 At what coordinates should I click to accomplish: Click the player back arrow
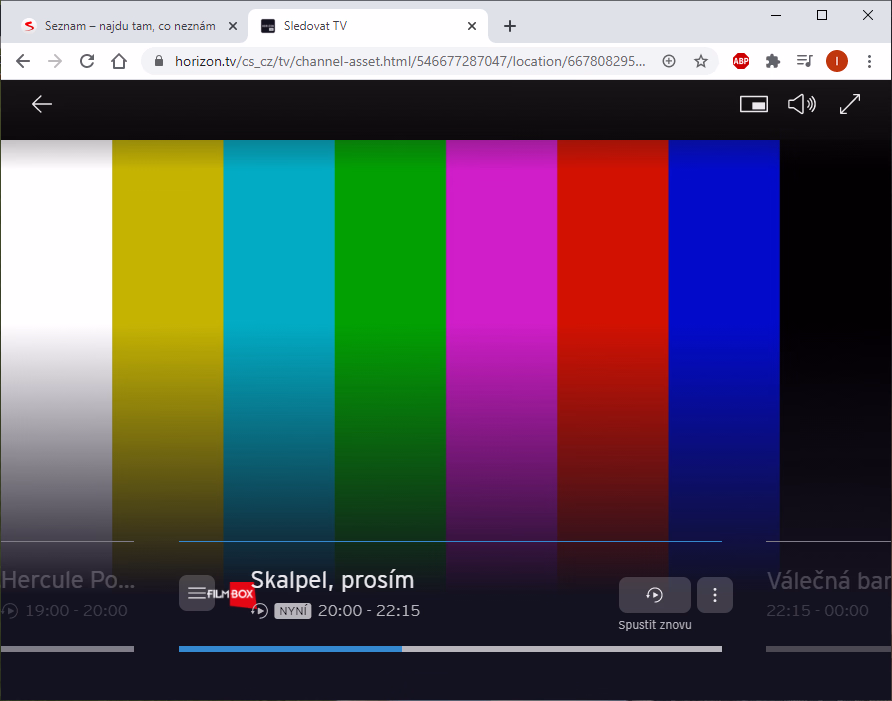(42, 104)
